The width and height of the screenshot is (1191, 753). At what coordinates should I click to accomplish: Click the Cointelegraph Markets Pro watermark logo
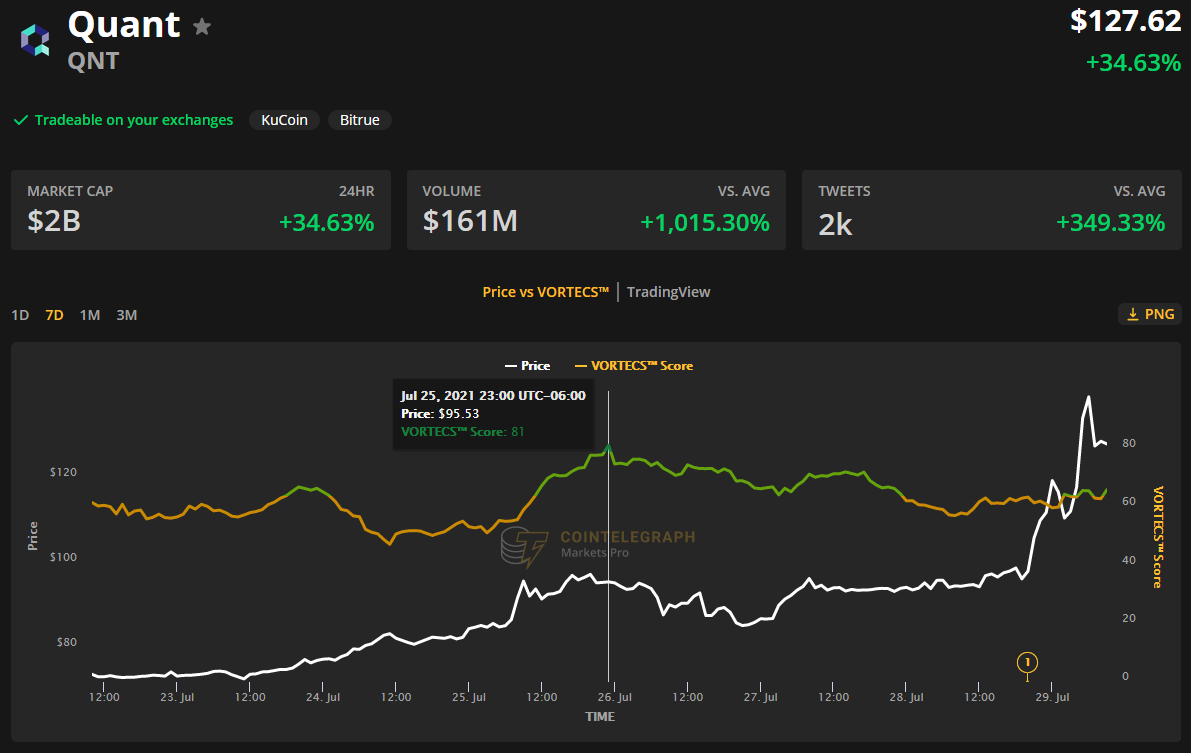[524, 549]
